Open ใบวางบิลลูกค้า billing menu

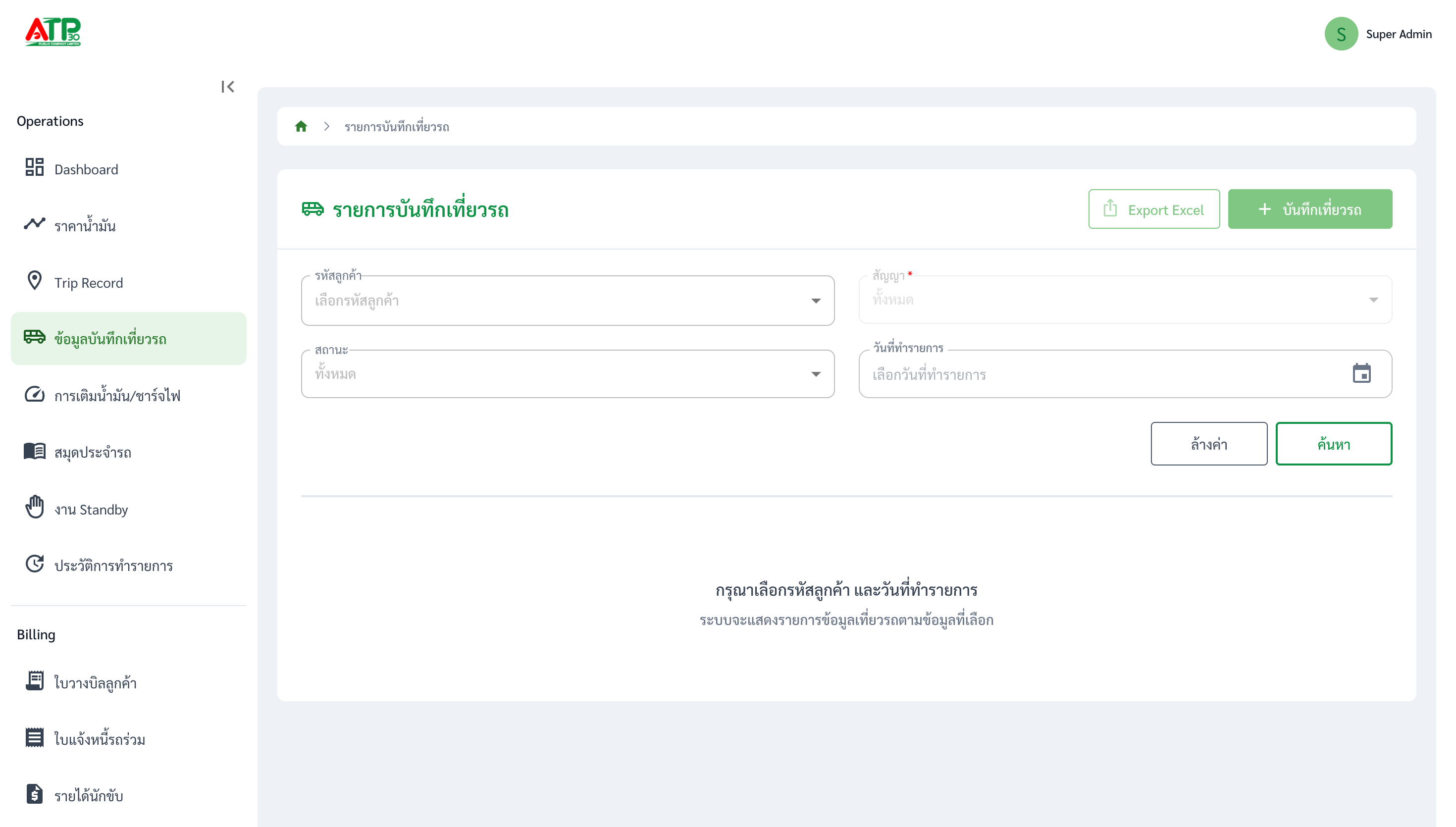pos(128,682)
